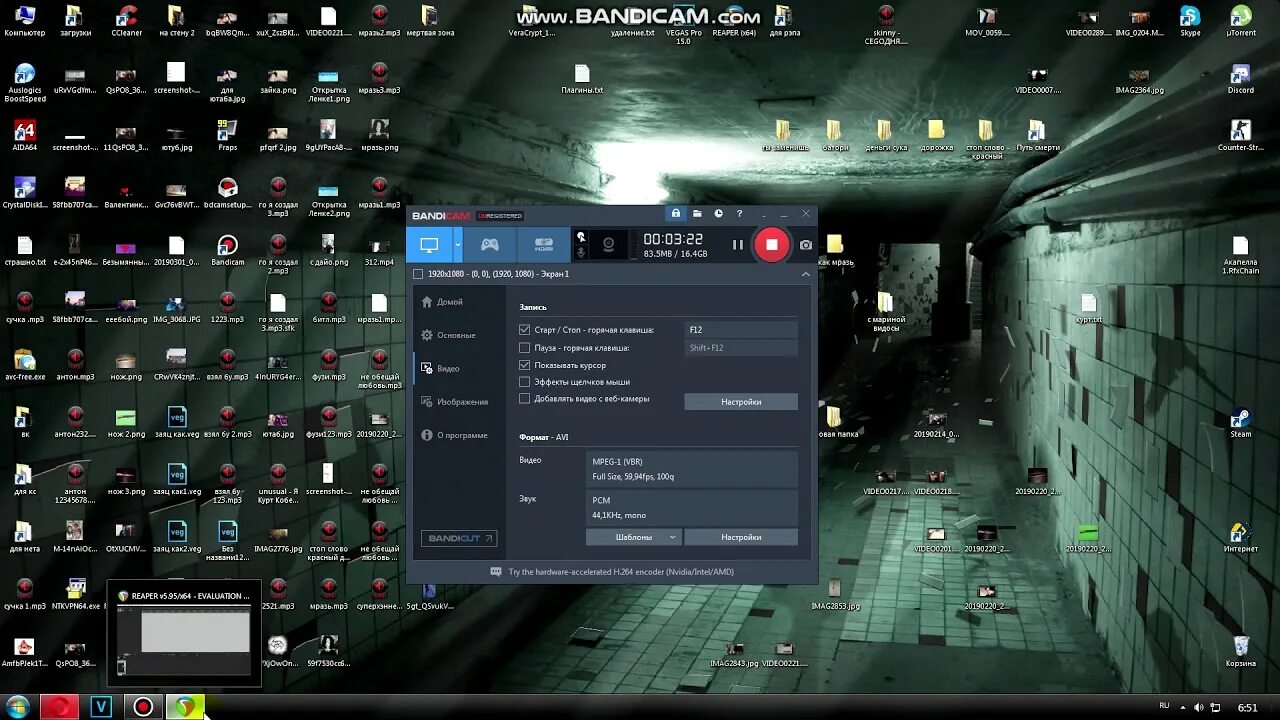The image size is (1280, 720).
Task: Switch to game recording mode gamepad icon
Action: click(x=490, y=244)
